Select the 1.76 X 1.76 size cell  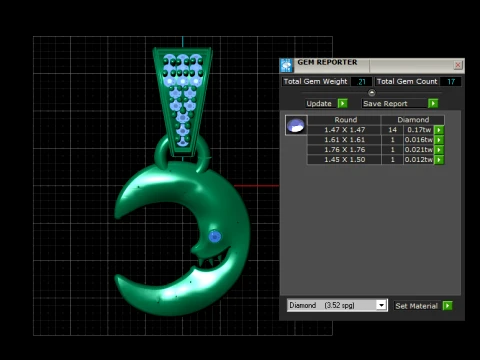pos(344,150)
